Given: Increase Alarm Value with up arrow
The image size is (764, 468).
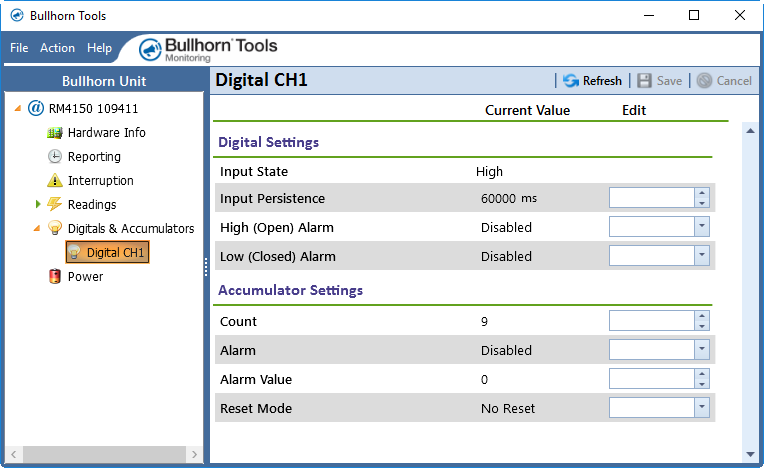Looking at the screenshot, I should tap(702, 374).
